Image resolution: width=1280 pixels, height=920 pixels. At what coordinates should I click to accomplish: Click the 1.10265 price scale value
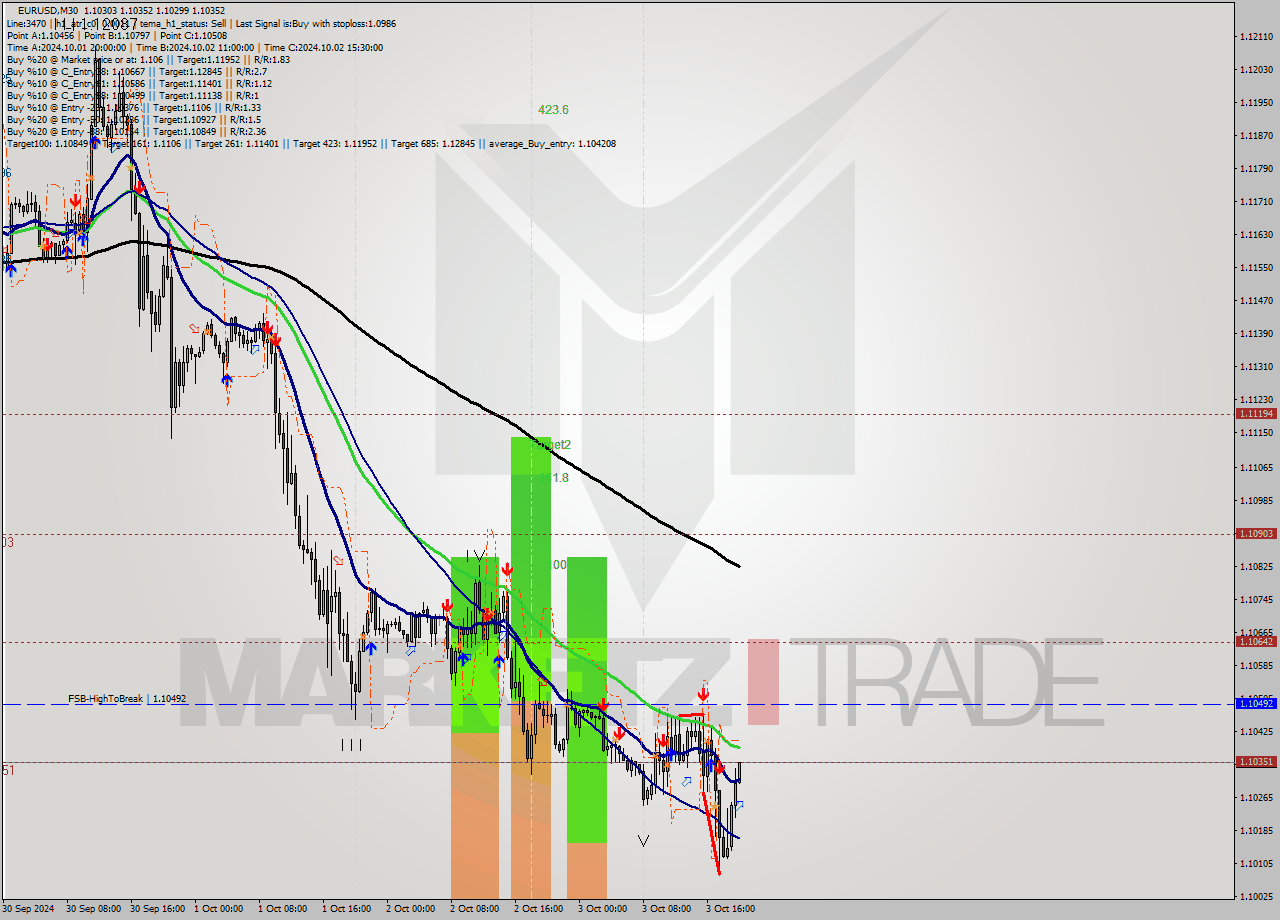tap(1256, 797)
